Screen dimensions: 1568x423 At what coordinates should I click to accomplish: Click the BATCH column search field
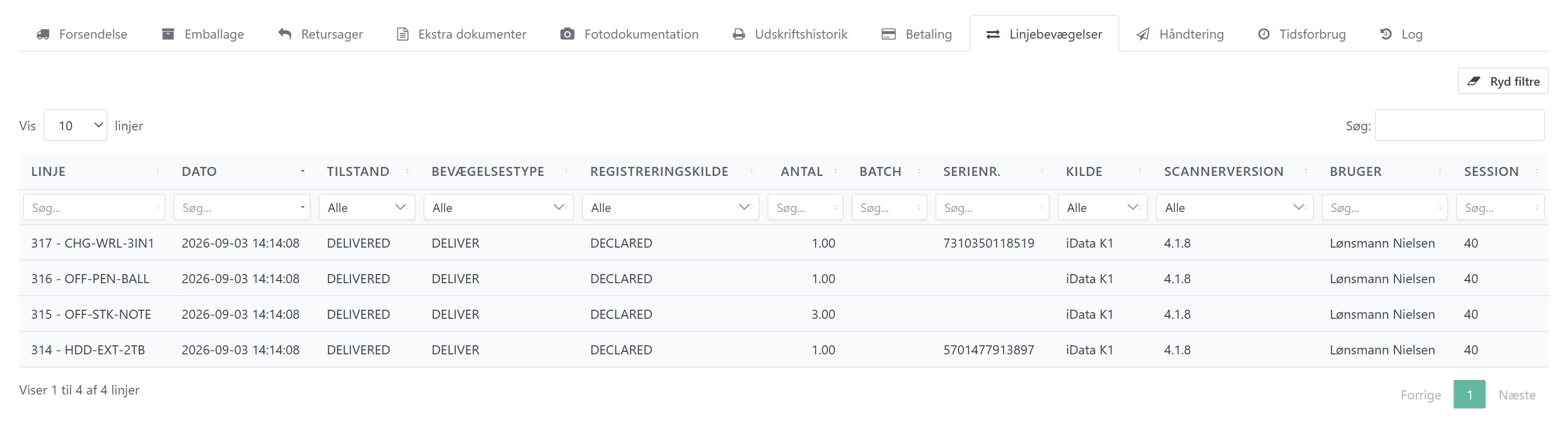pos(889,207)
